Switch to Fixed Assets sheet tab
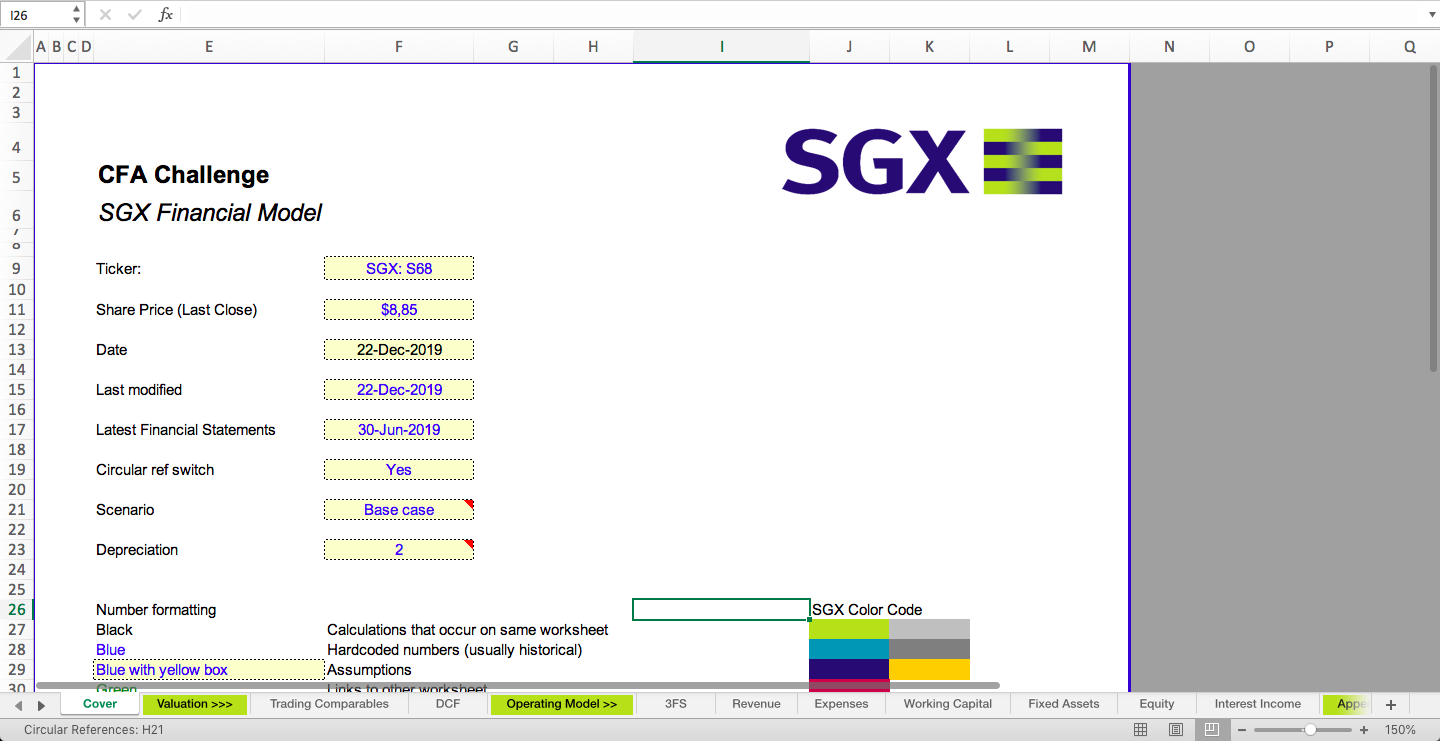Viewport: 1440px width, 741px height. click(x=1064, y=704)
